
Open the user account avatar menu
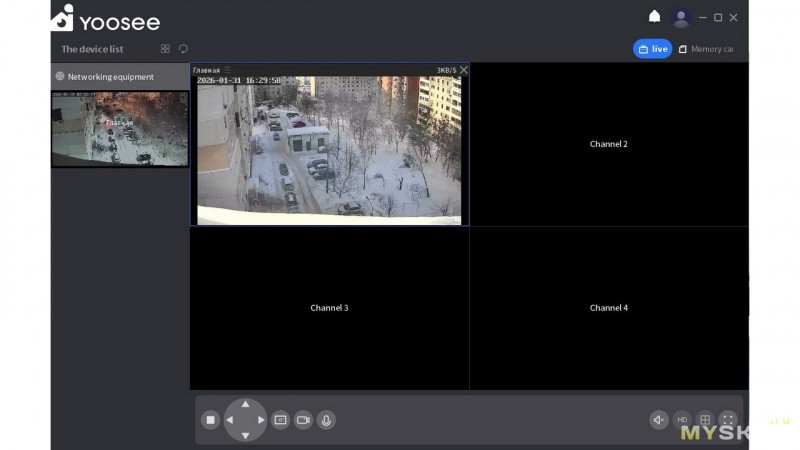pos(681,18)
